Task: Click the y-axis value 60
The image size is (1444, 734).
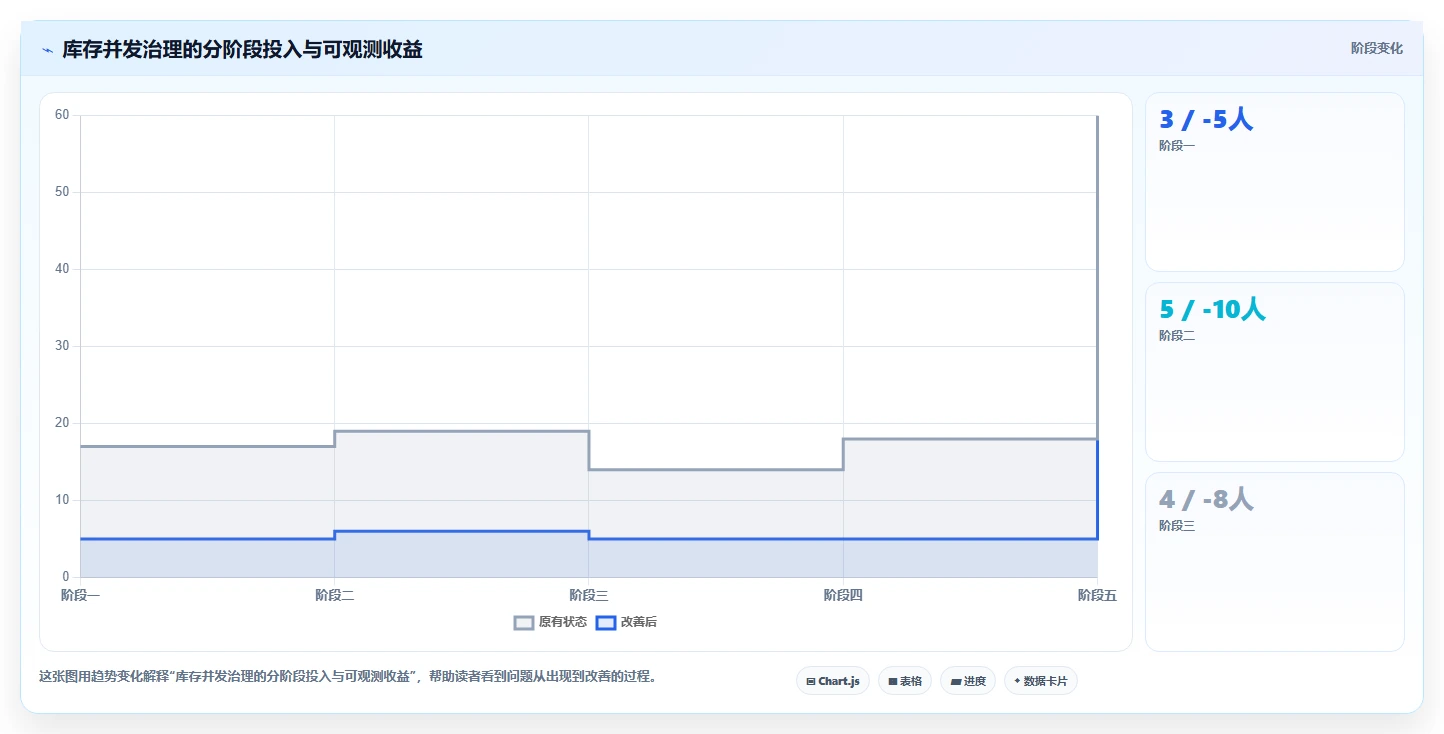Action: click(x=62, y=115)
